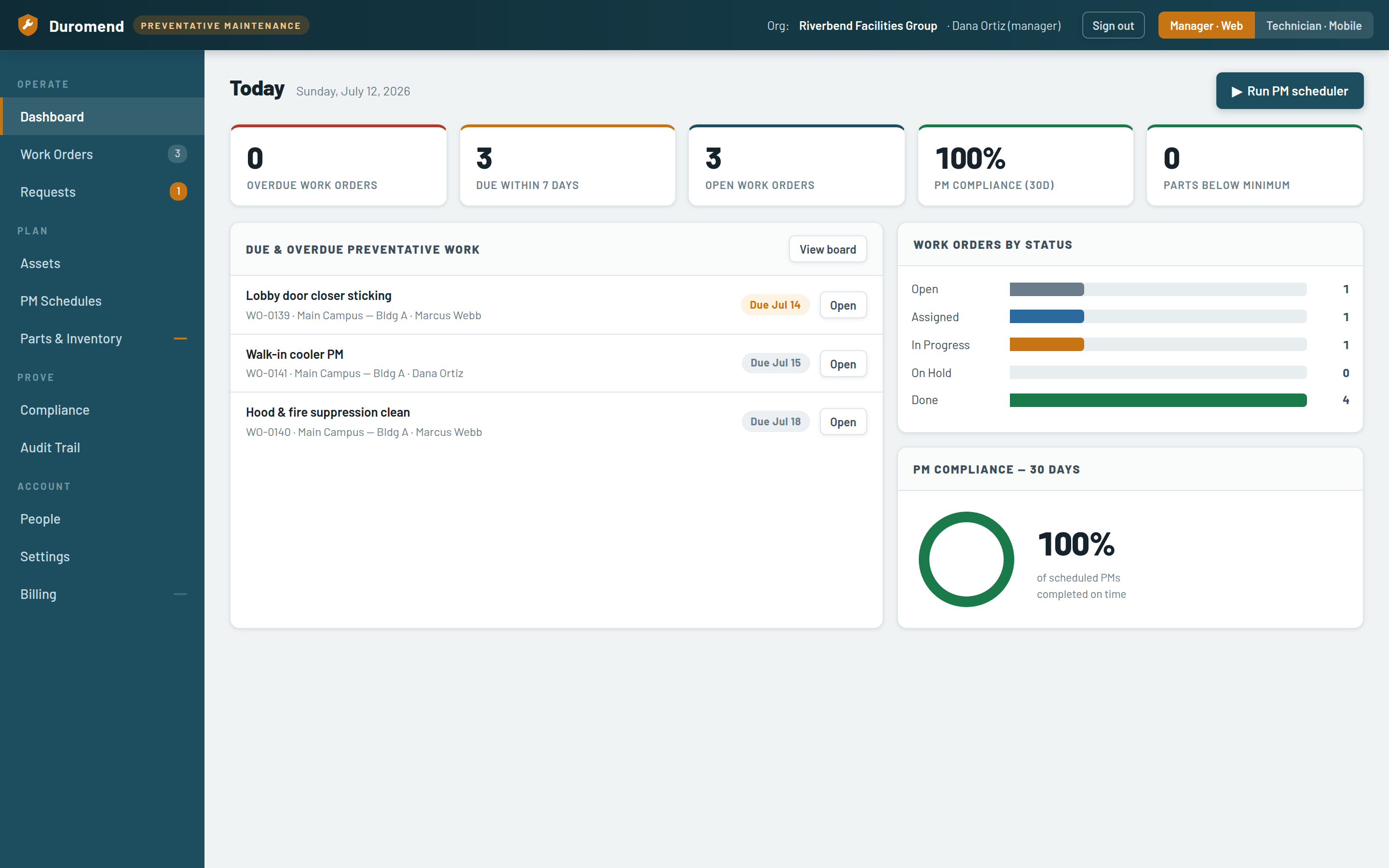Click the Overdue Work Orders card
This screenshot has height=868, width=1389.
338,165
